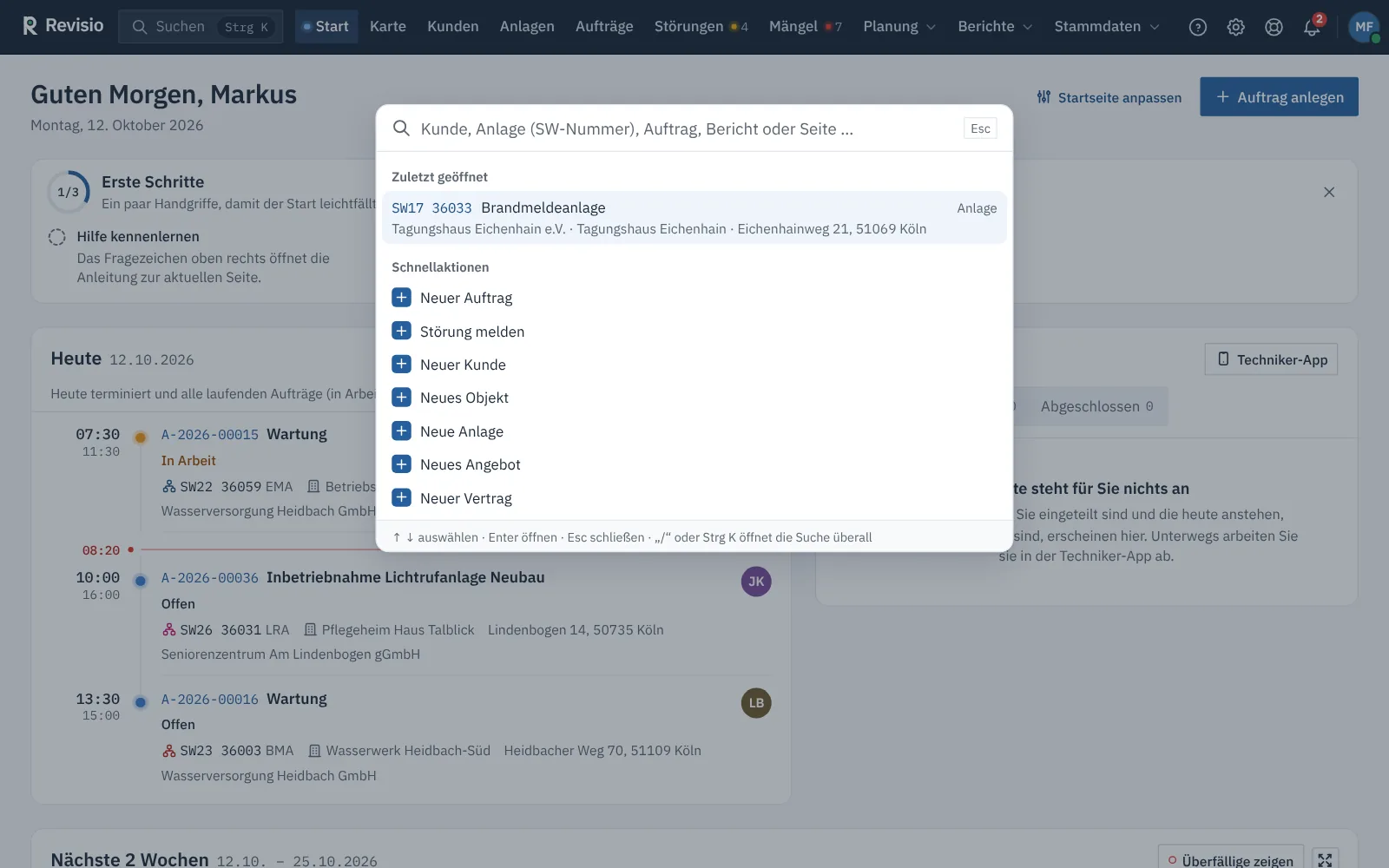Click the Suchen box in the top bar

click(x=201, y=27)
